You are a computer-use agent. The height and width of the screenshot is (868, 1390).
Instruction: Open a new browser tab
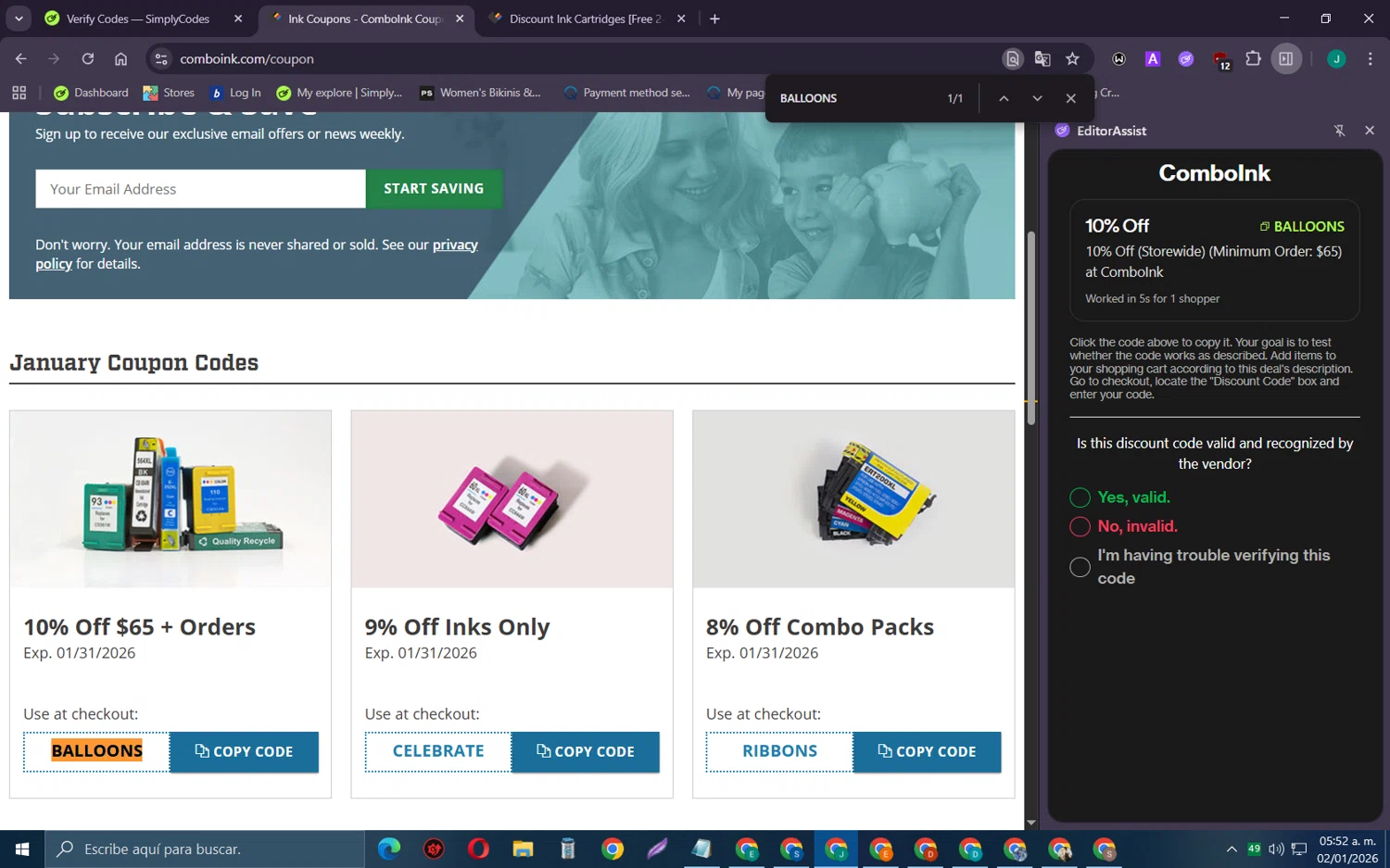click(714, 19)
